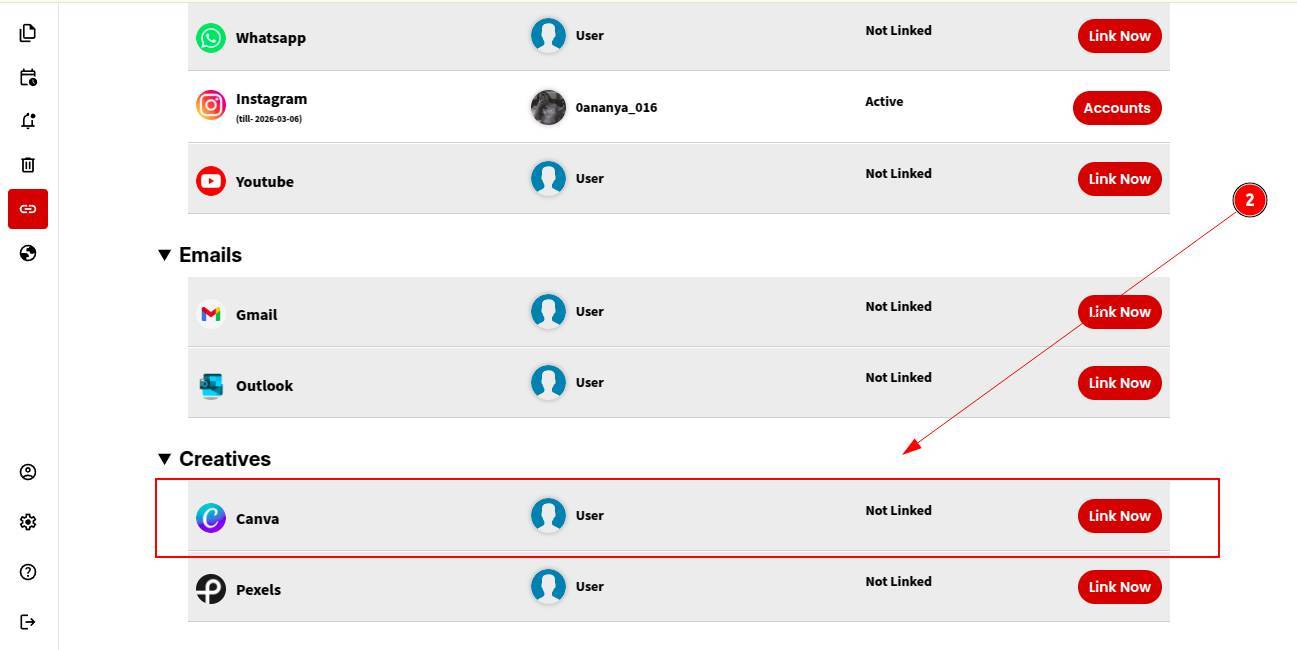The width and height of the screenshot is (1297, 650).
Task: Open the settings gear in the sidebar
Action: point(28,522)
